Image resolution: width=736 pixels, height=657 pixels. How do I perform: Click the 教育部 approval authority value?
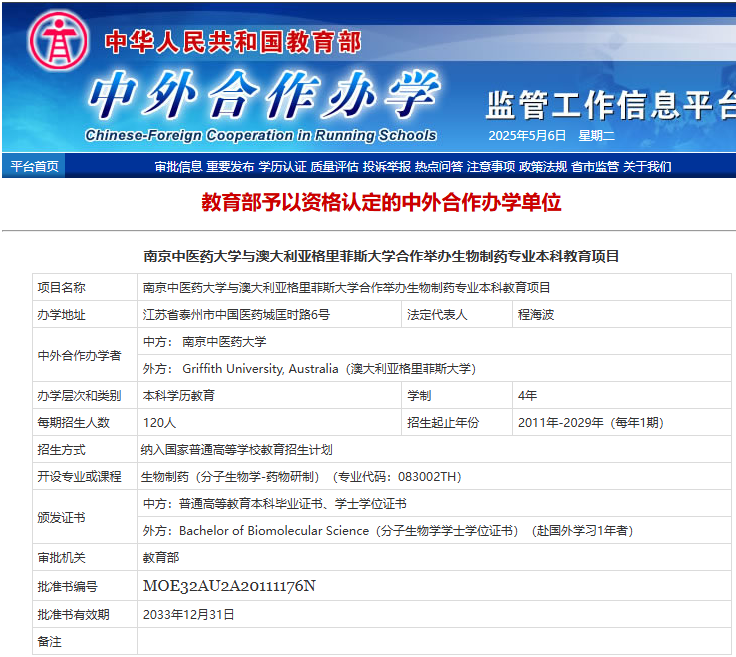161,558
